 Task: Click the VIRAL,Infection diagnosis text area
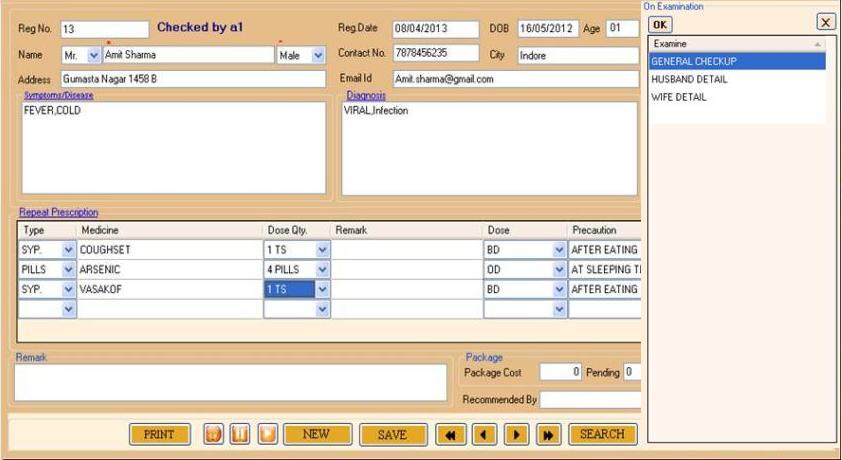[x=489, y=149]
